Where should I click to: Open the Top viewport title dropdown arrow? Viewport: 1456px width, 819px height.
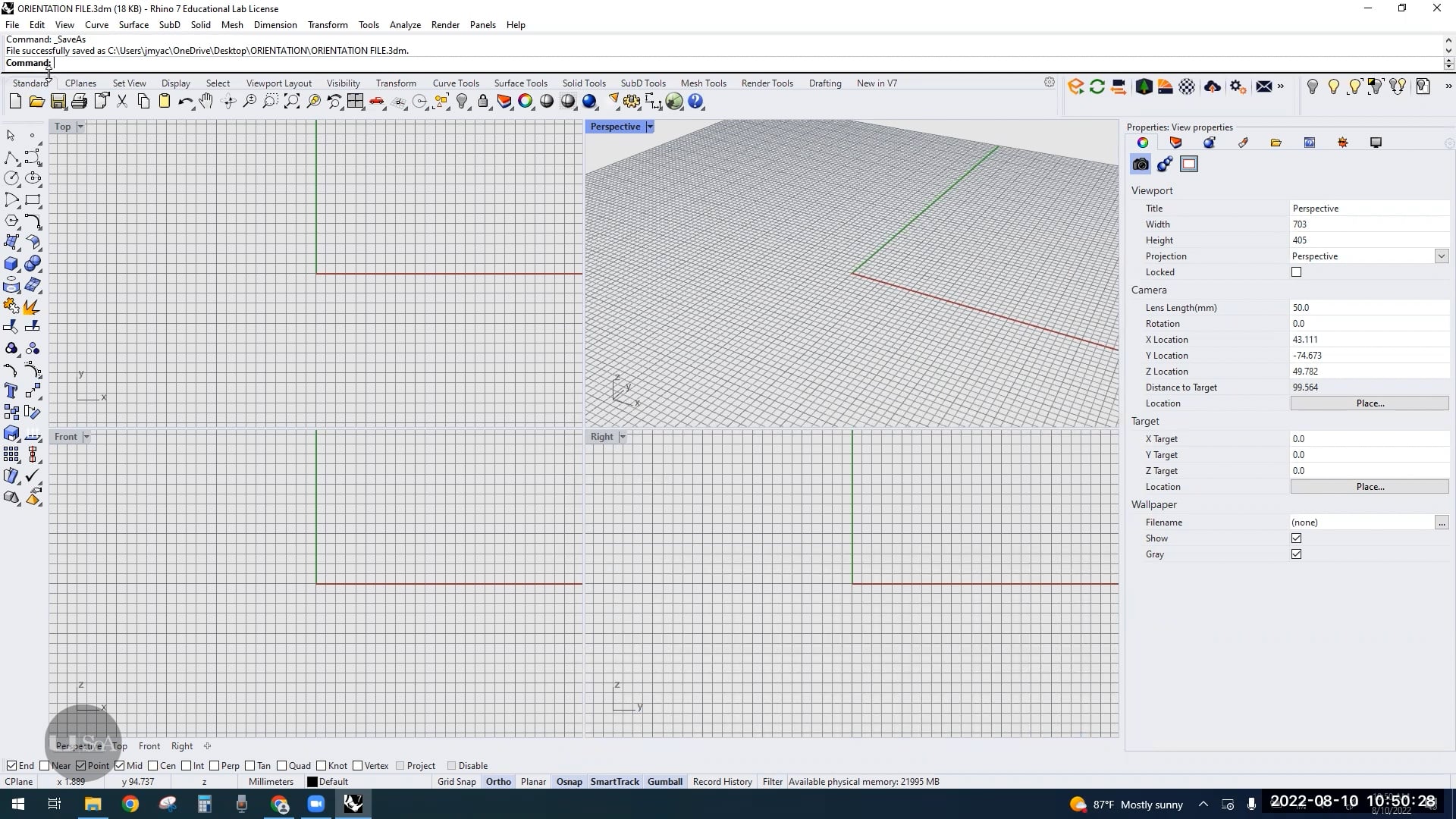pyautogui.click(x=80, y=127)
